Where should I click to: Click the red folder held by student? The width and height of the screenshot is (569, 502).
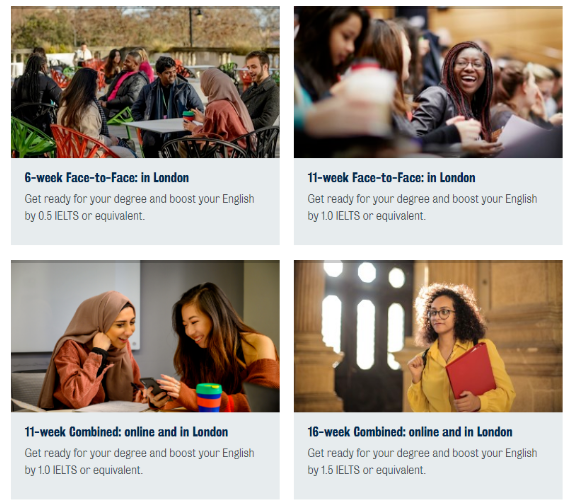point(470,370)
